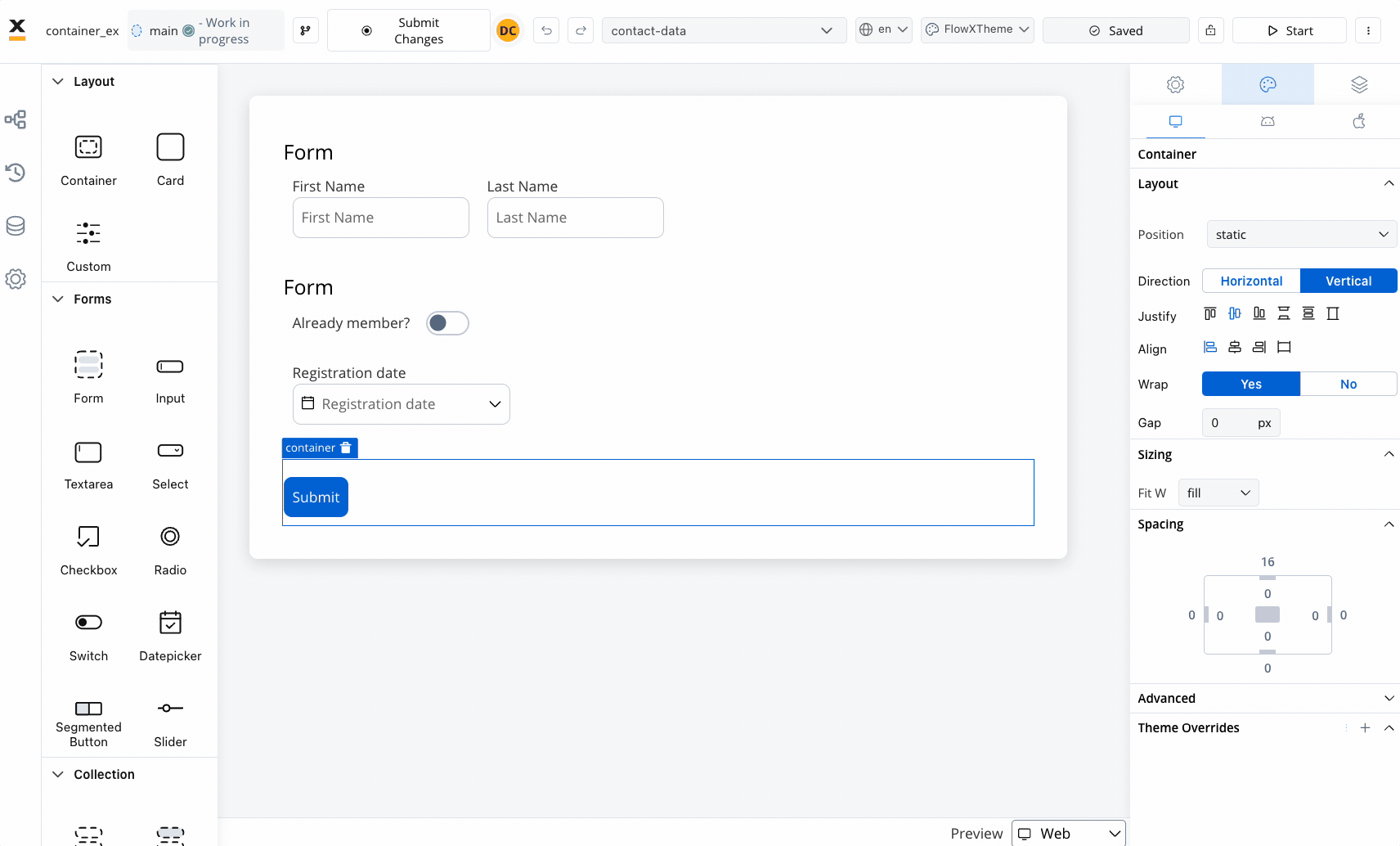
Task: Select the Radio component icon
Action: pyautogui.click(x=170, y=537)
